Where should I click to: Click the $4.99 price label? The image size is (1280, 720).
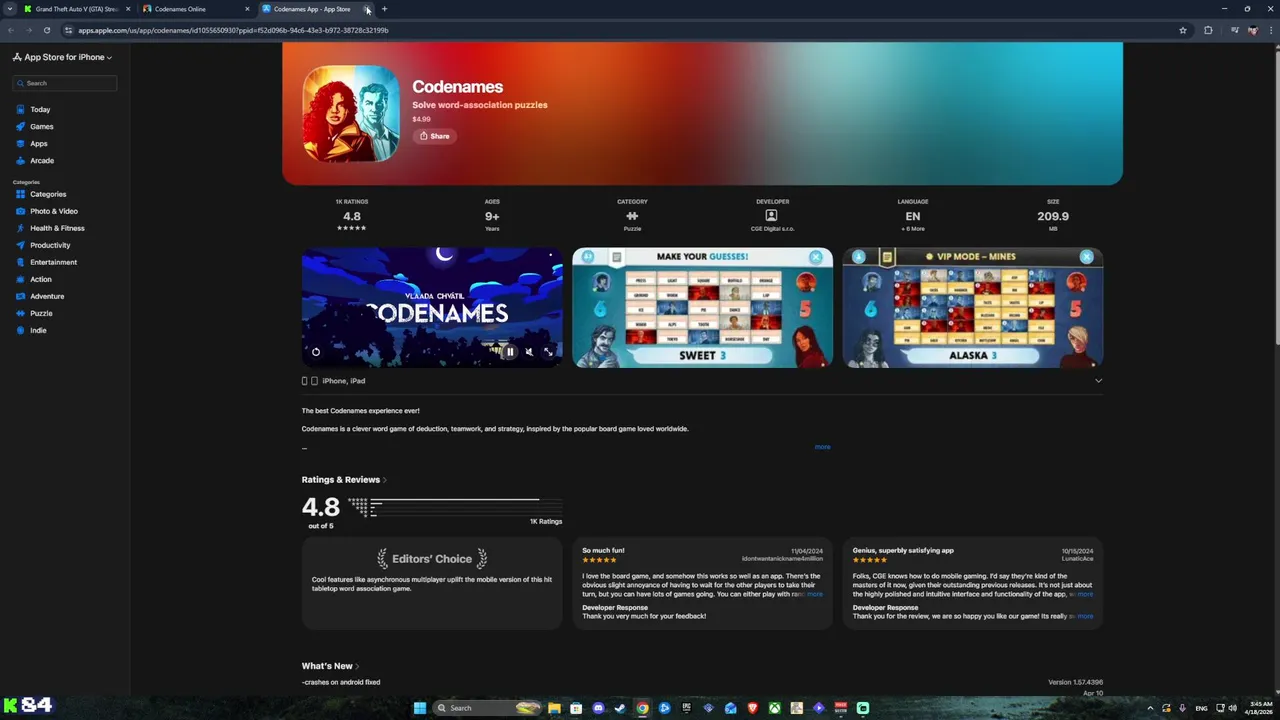421,119
